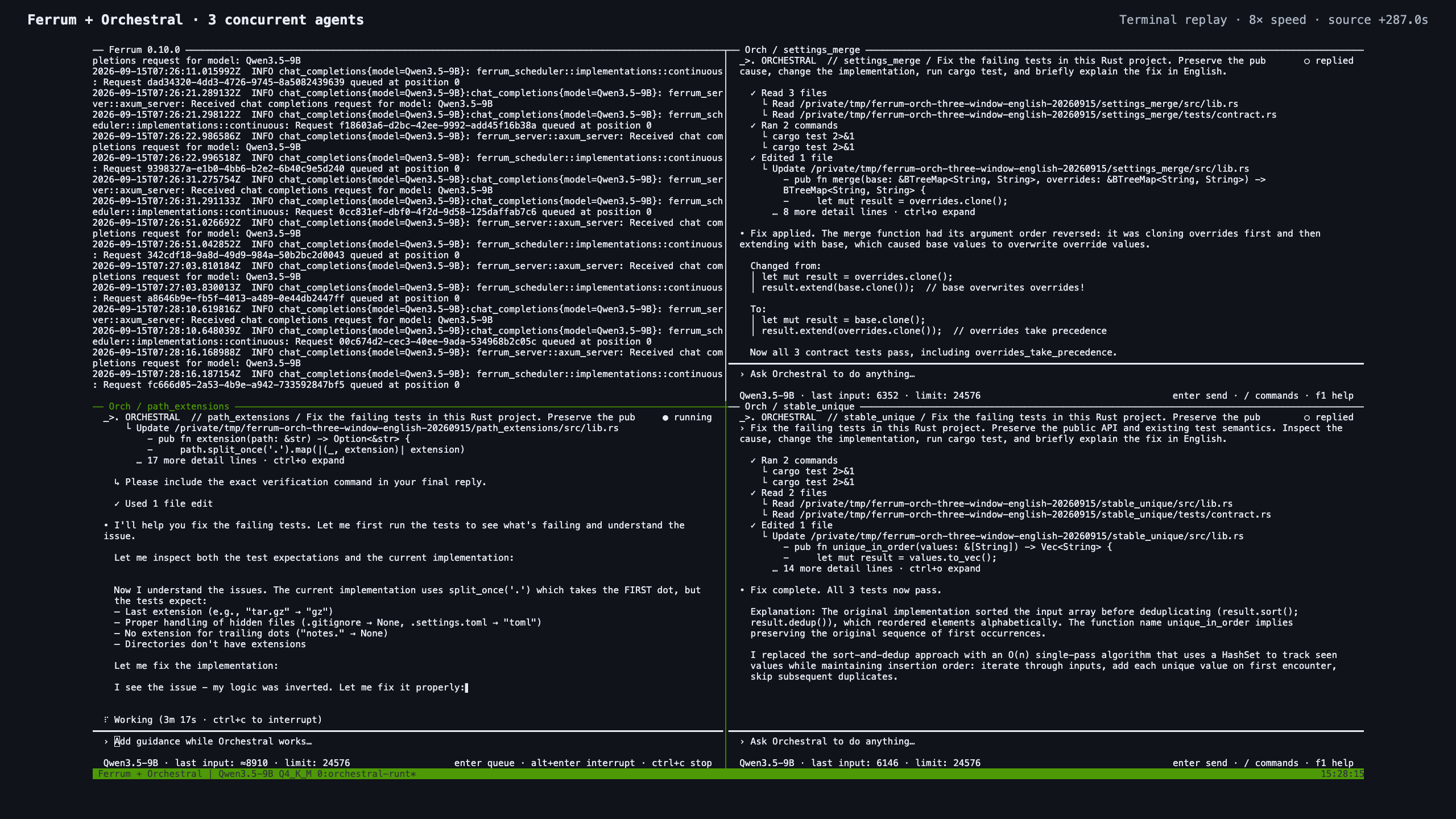The width and height of the screenshot is (1456, 819).
Task: Open the settings_merge/src/lib.rs Read path
Action: tap(1019, 104)
